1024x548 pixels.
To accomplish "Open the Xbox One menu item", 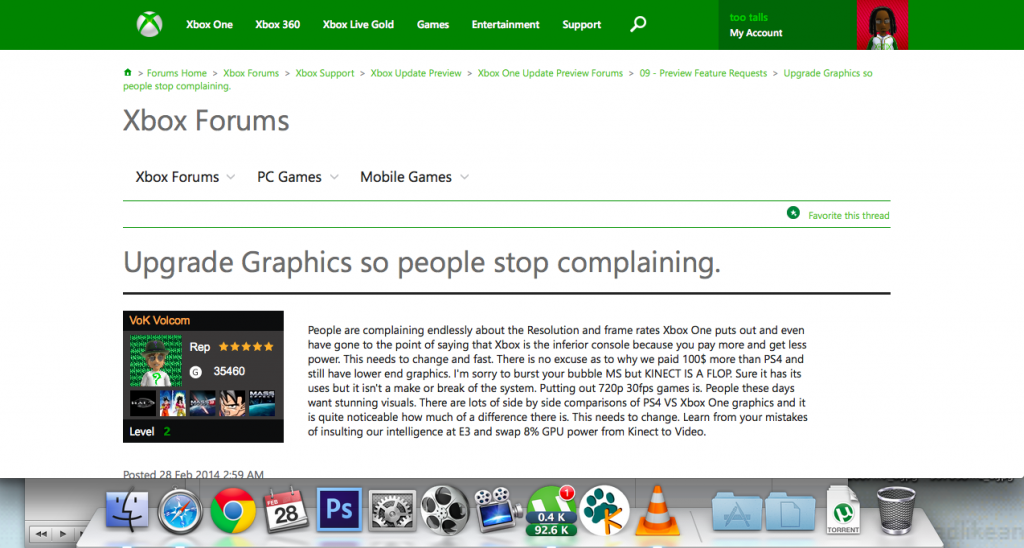I will 209,25.
